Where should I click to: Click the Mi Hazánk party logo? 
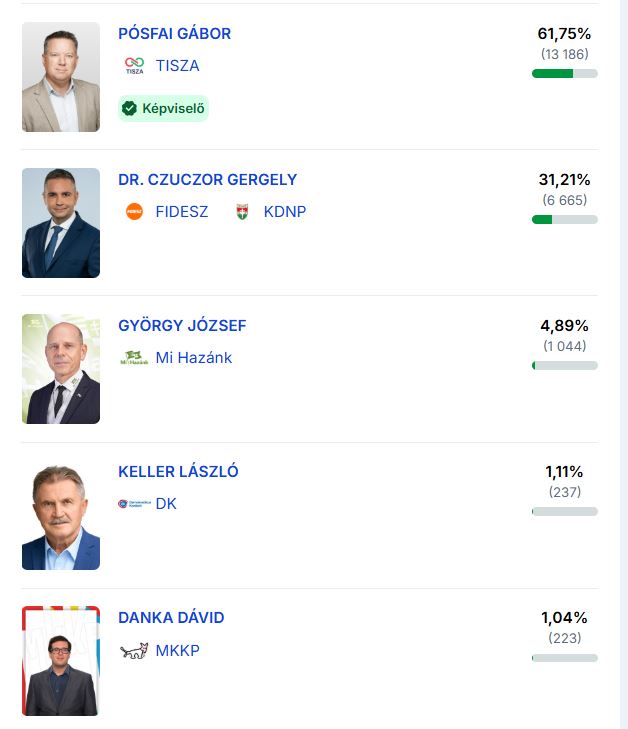(x=134, y=357)
